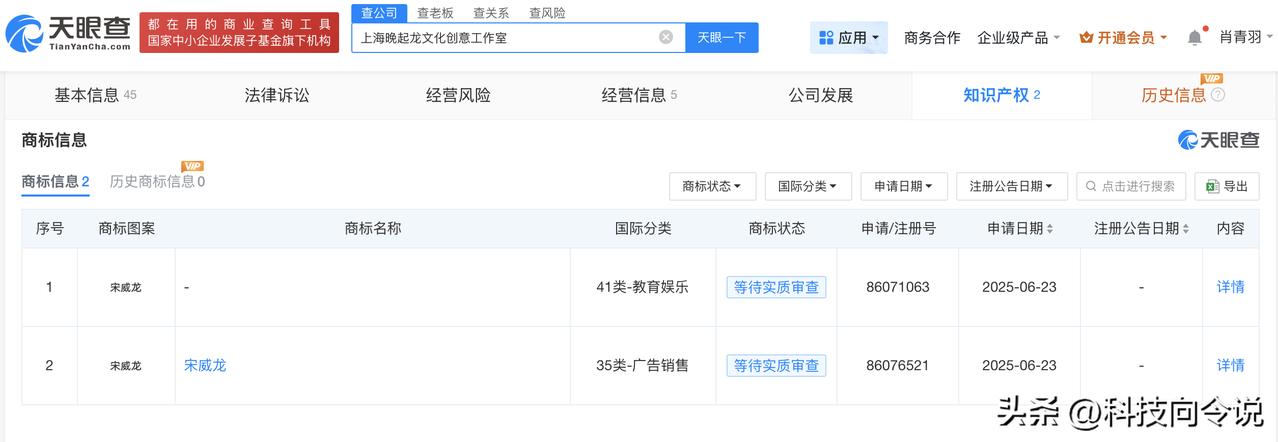Click the magnifier icon in the table search
The width and height of the screenshot is (1278, 442).
1091,186
